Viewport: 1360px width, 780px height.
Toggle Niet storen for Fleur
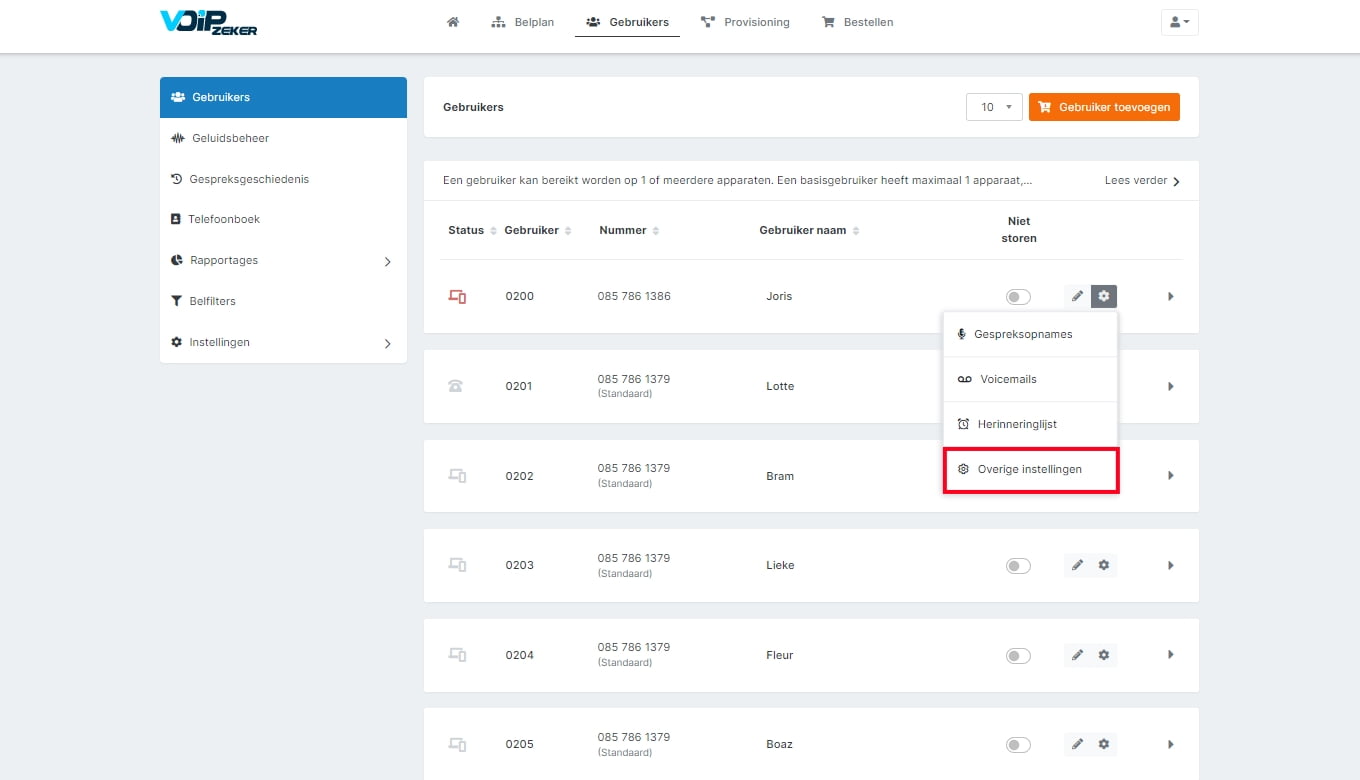[1018, 656]
